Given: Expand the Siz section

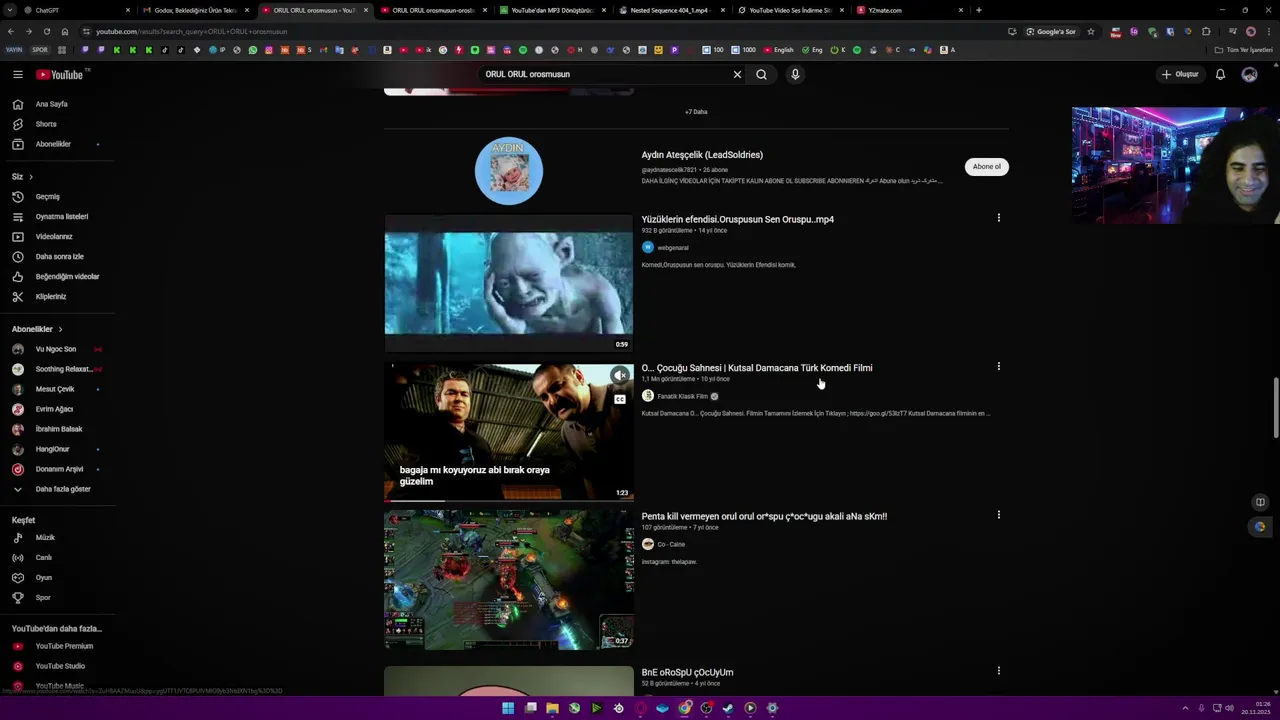Looking at the screenshot, I should 23,176.
